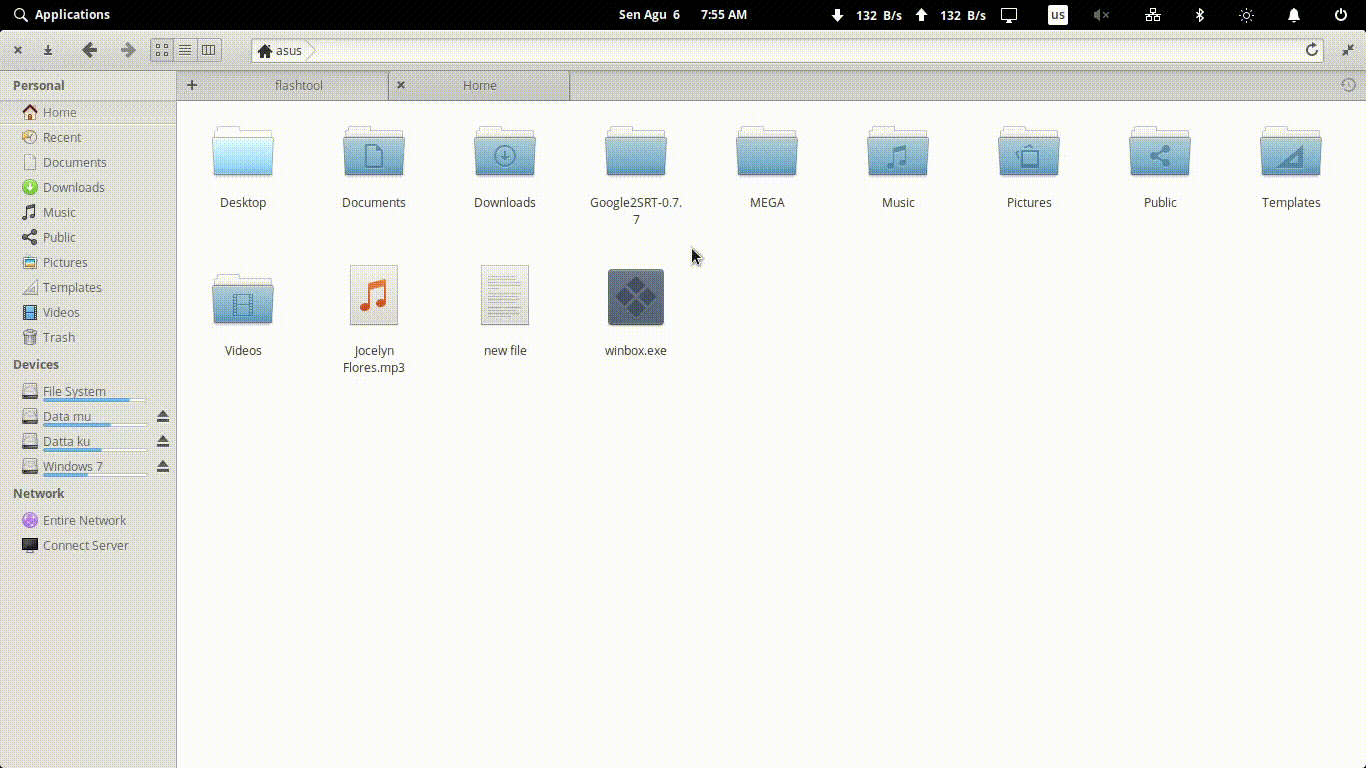Open the Desktop folder

tap(243, 152)
